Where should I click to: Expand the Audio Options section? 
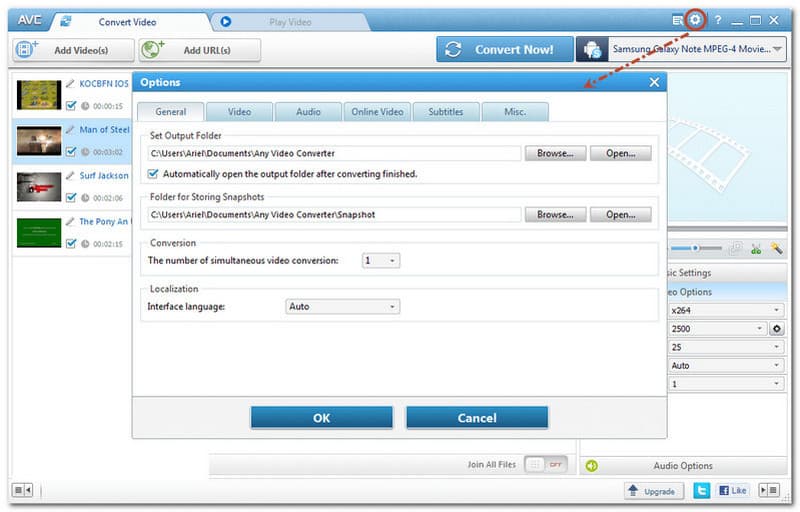[684, 466]
